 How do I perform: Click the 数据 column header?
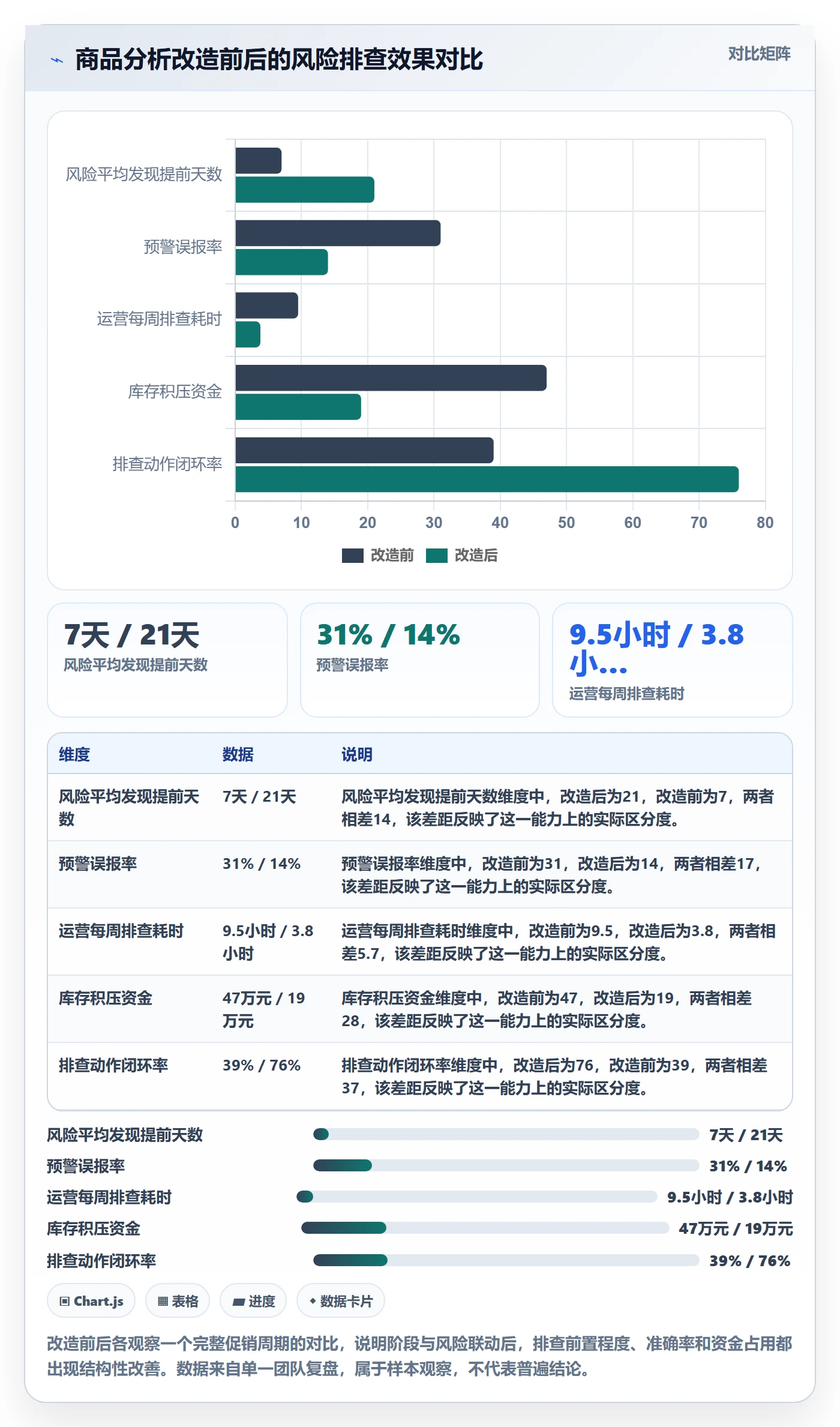(x=238, y=754)
